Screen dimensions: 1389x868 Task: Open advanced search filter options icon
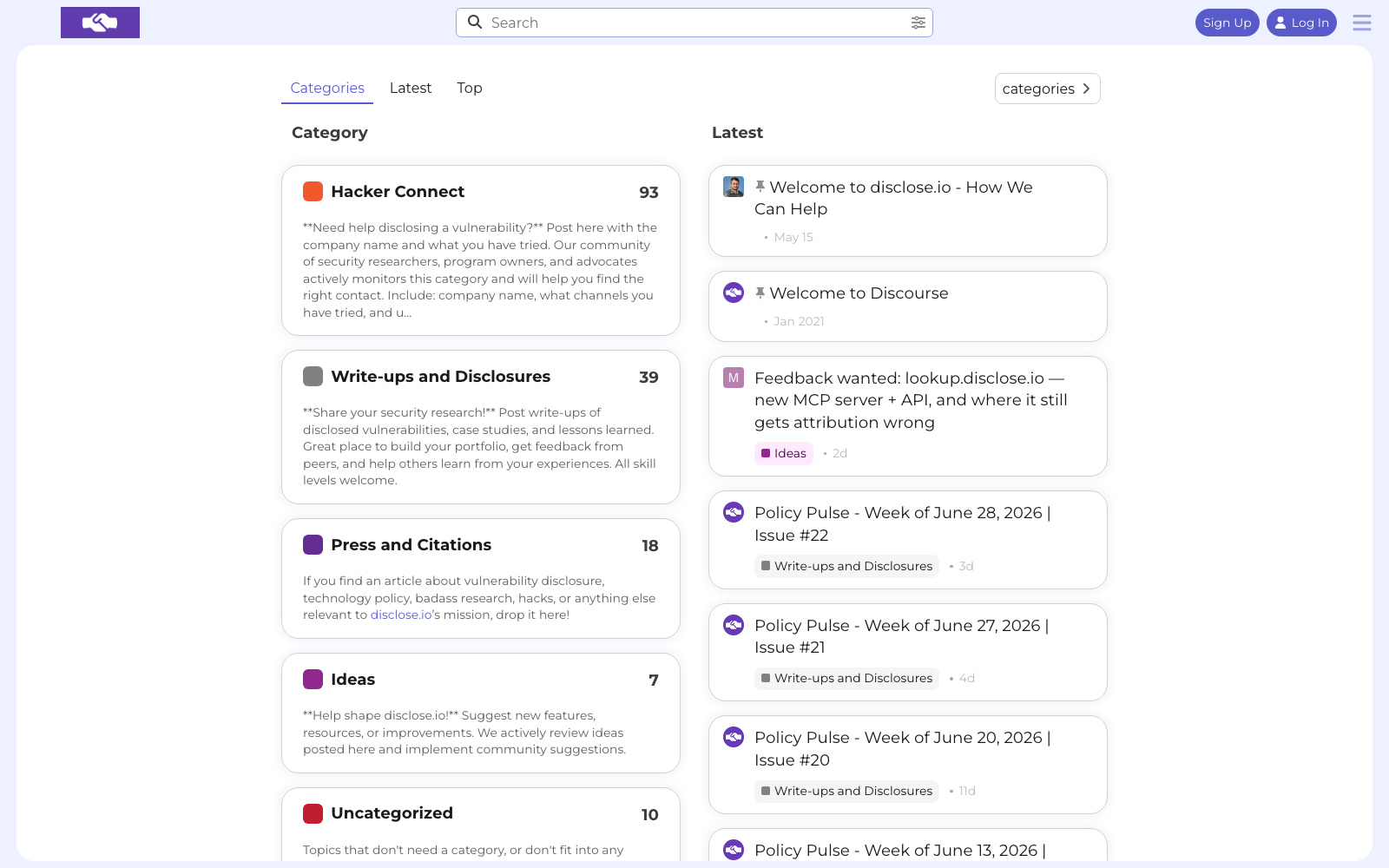click(918, 23)
